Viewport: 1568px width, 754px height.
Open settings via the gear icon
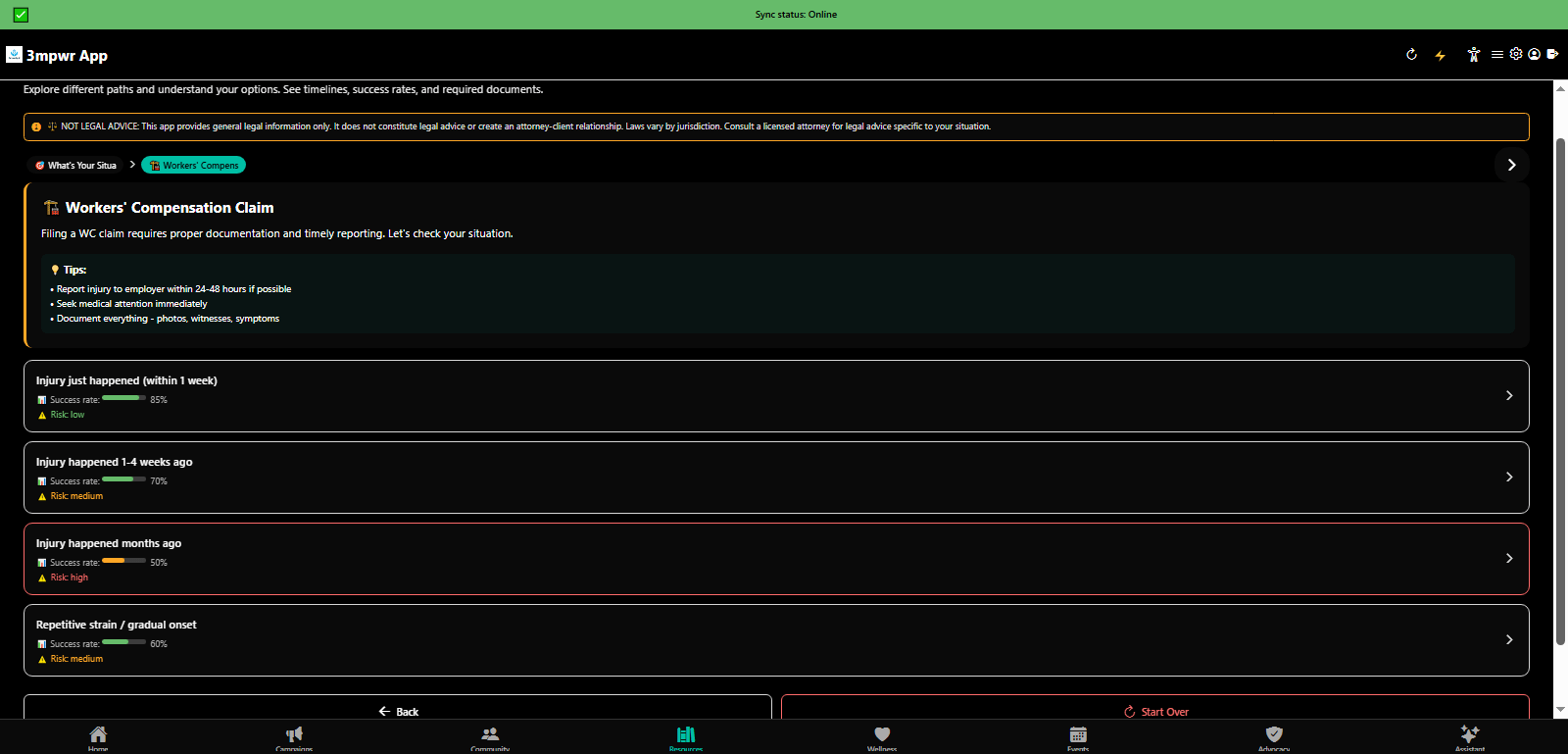1516,55
